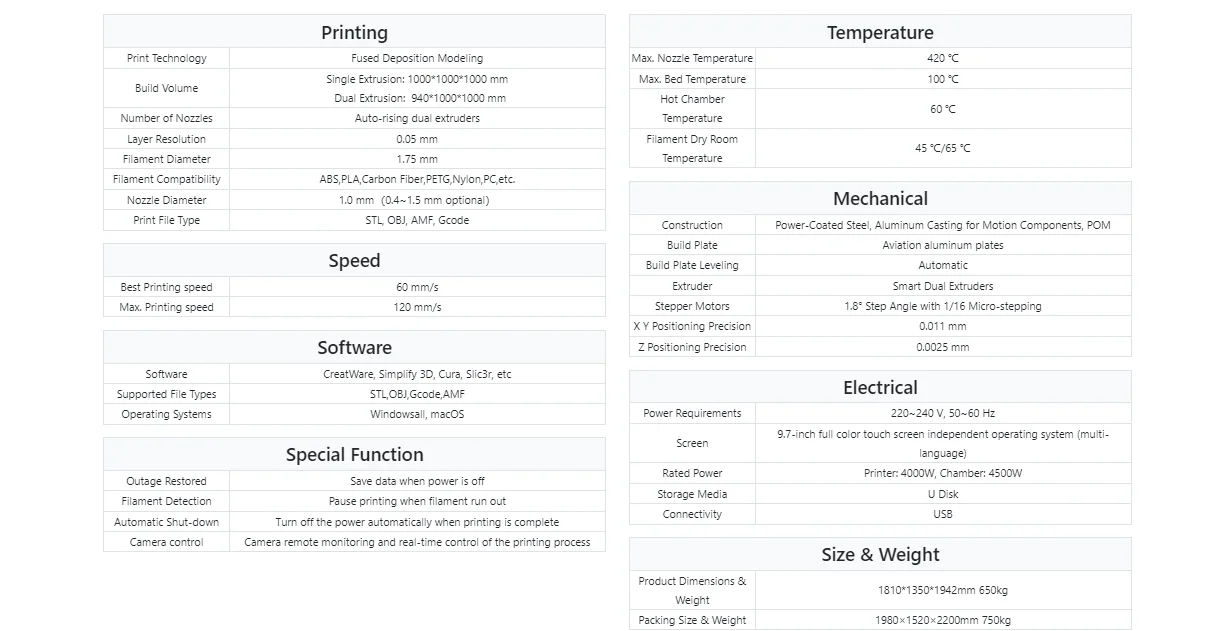The height and width of the screenshot is (631, 1222).
Task: Click the Build Volume row label
Action: [x=167, y=88]
